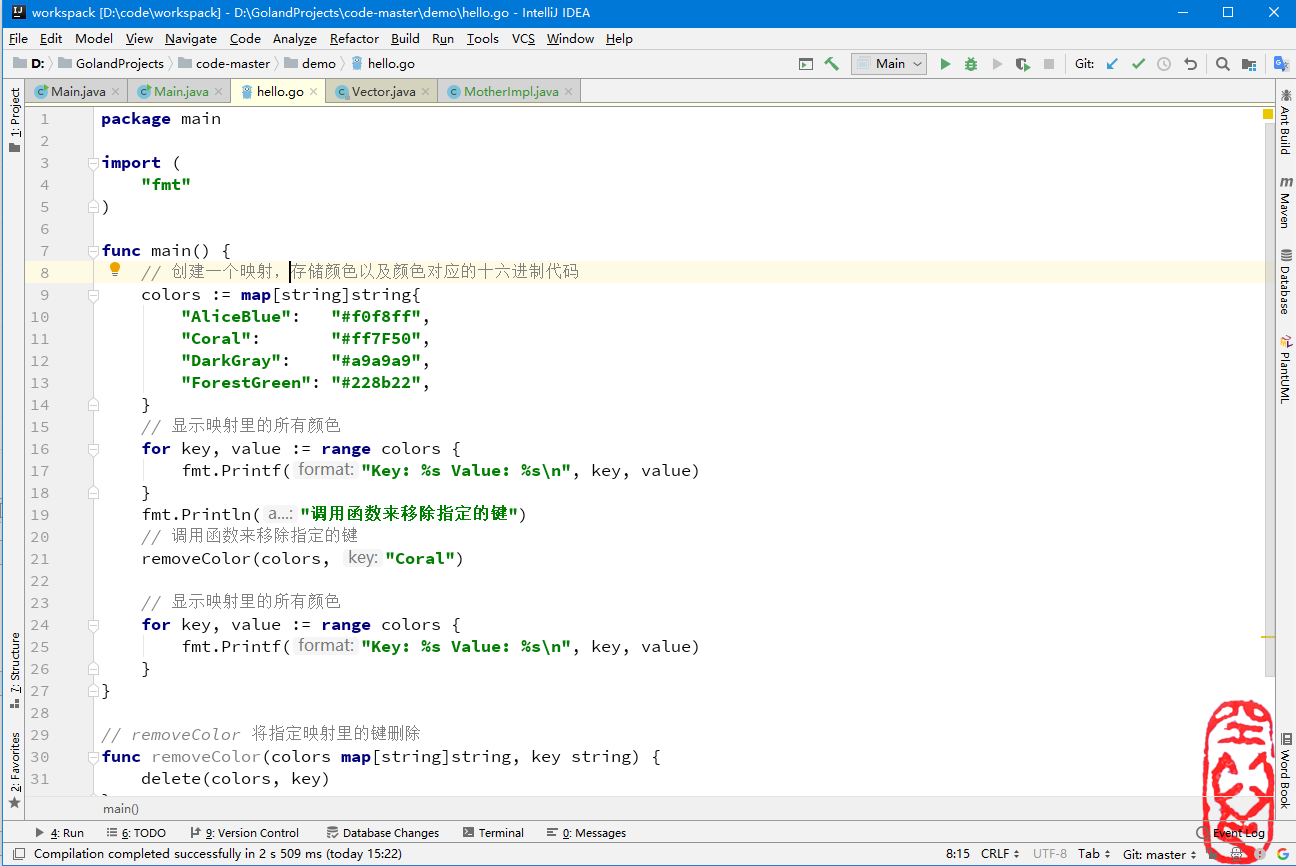Viewport: 1296px width, 866px height.
Task: Open the 9: Version Control tool window
Action: click(245, 833)
